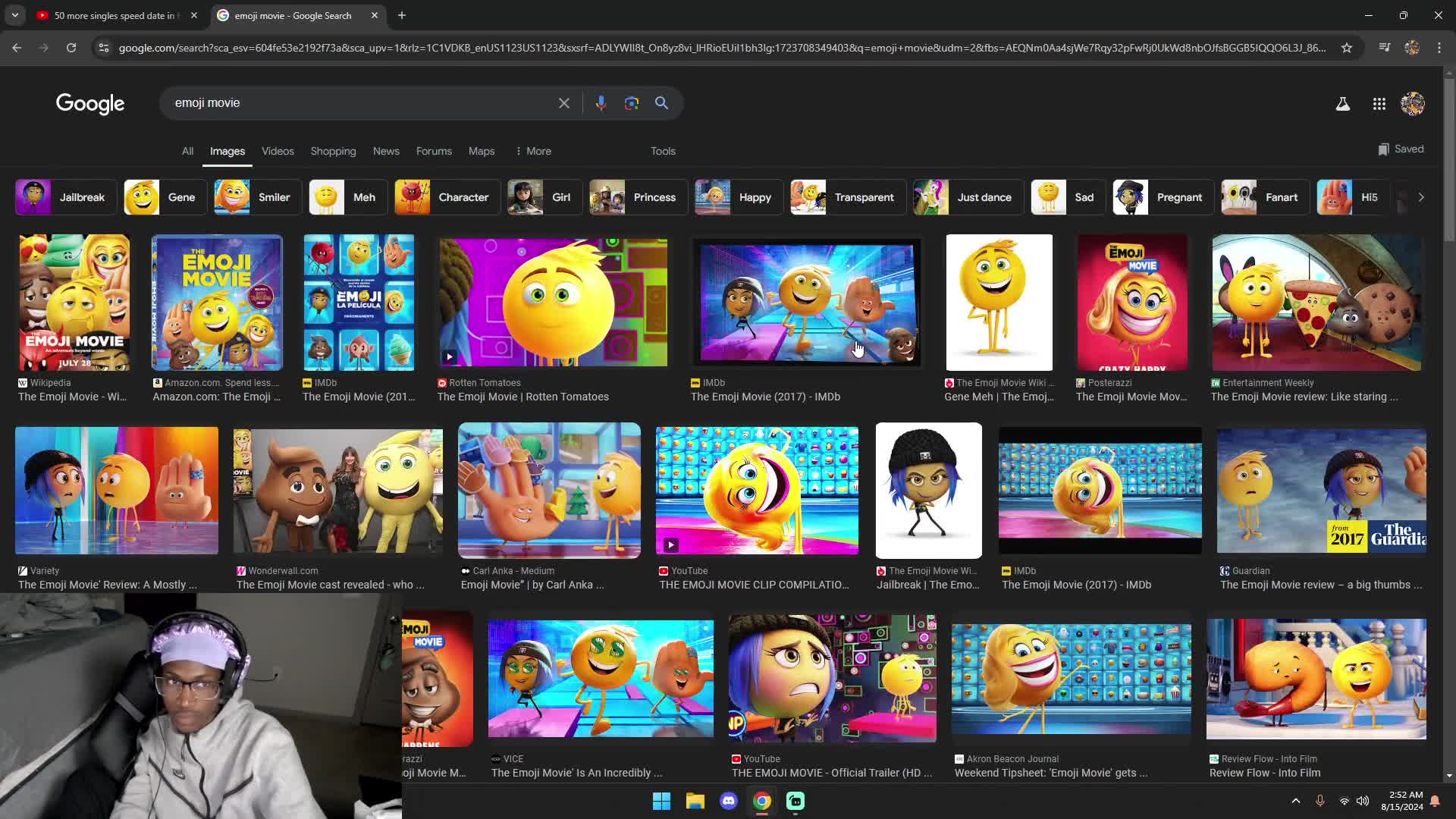Open Entertainment Weekly review link
Screen dimensions: 1456x819
tap(1304, 397)
